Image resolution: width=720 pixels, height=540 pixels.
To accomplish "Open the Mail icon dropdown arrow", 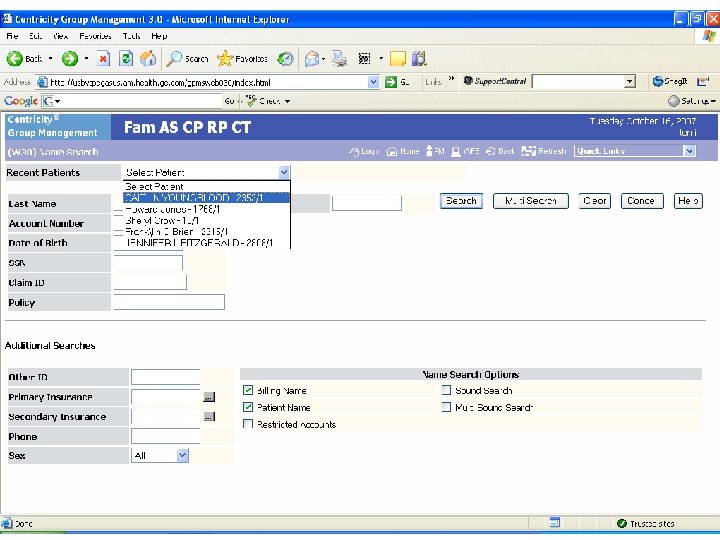I will click(x=323, y=59).
